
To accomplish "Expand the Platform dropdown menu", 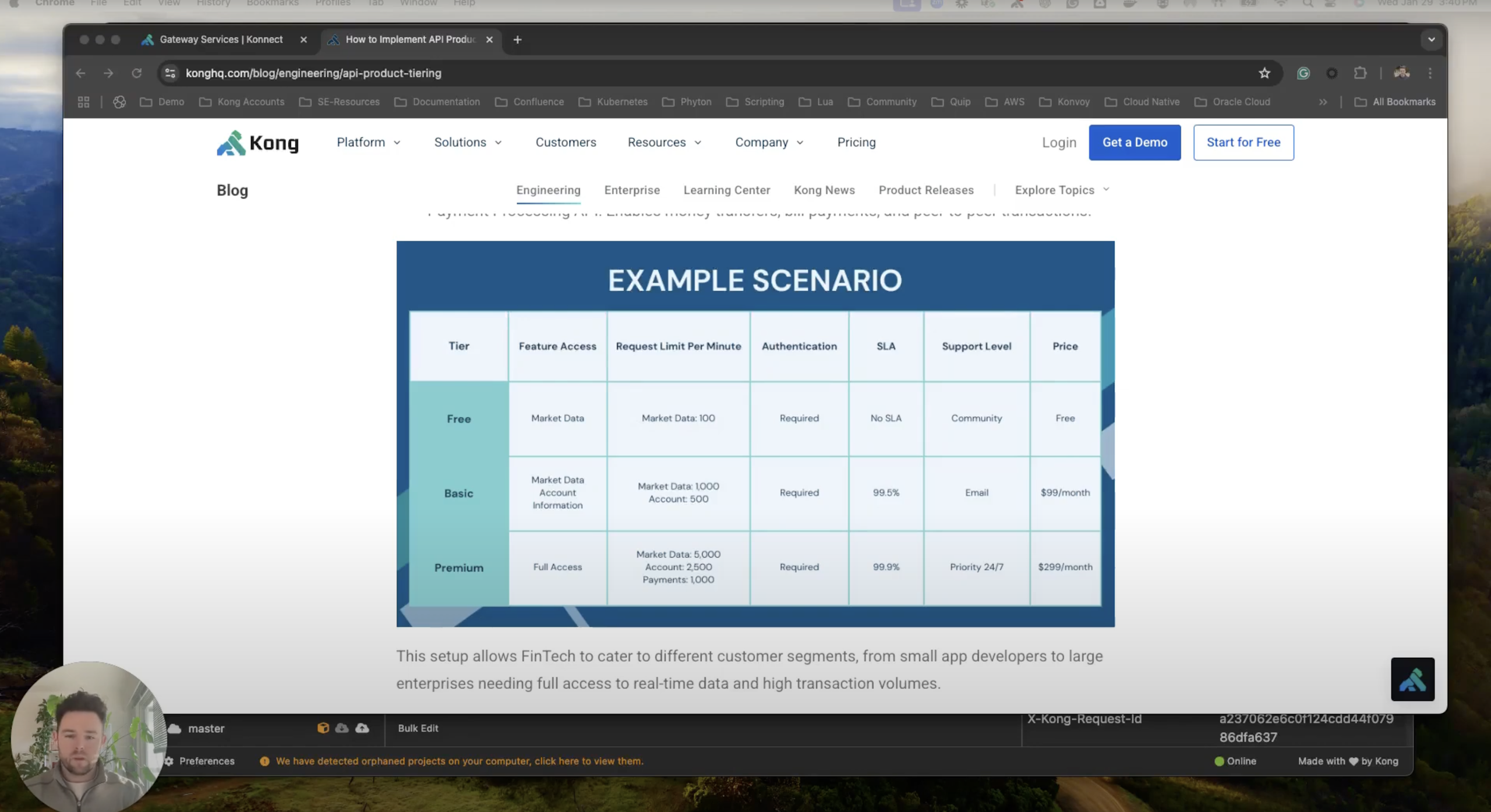I will pos(368,143).
